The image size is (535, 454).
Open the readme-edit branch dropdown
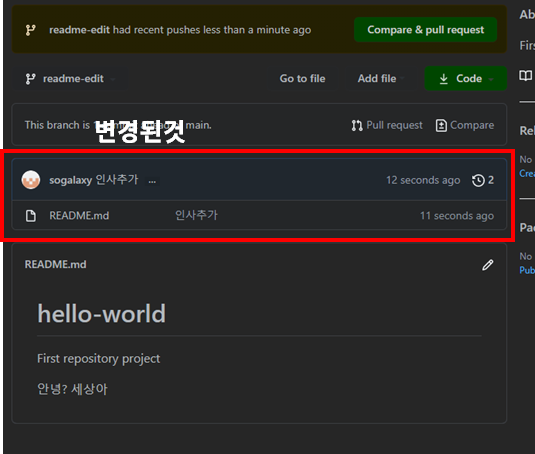pos(70,79)
